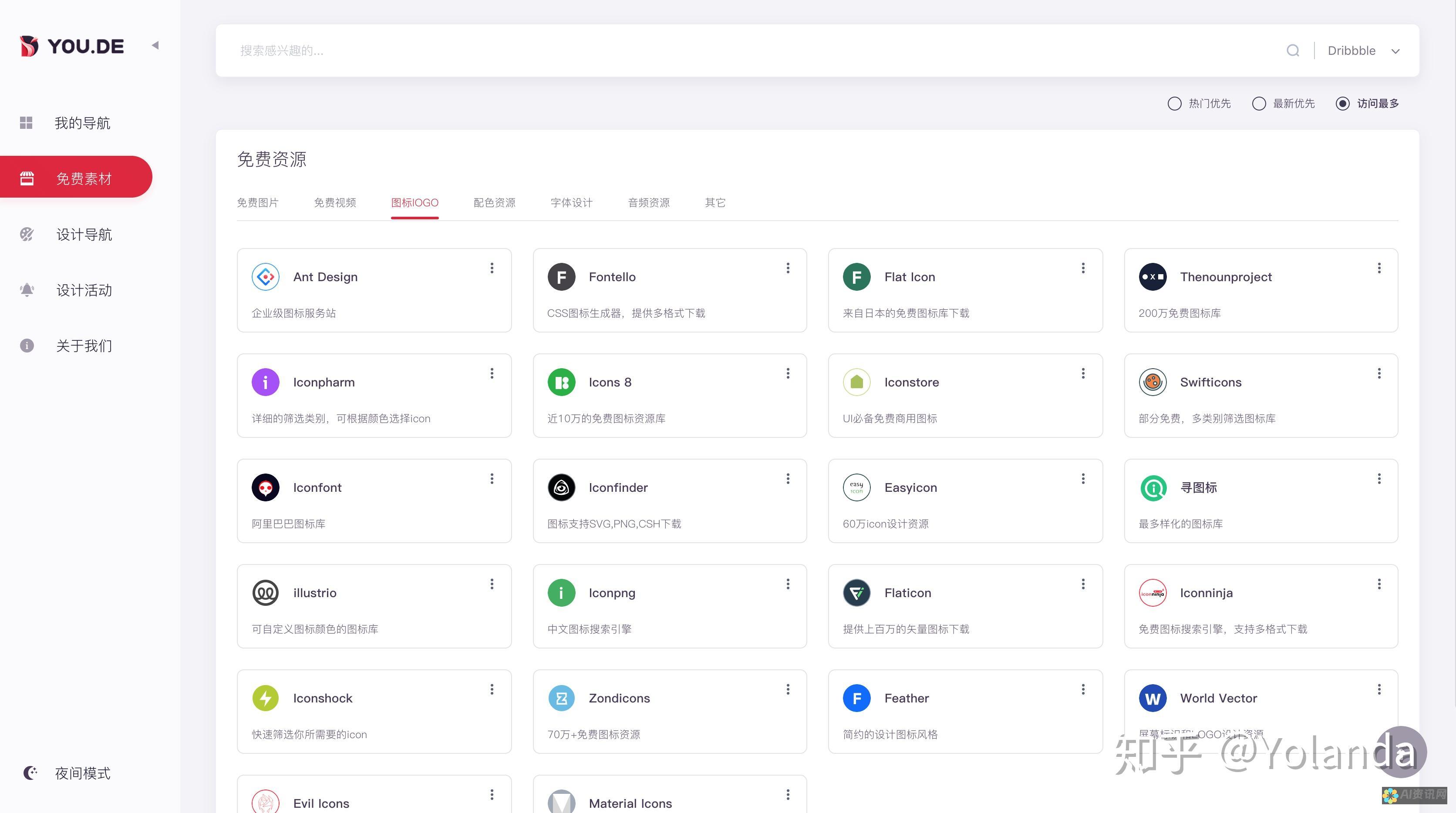Open 我的导航 in the sidebar
Viewport: 1456px width, 813px height.
click(83, 123)
